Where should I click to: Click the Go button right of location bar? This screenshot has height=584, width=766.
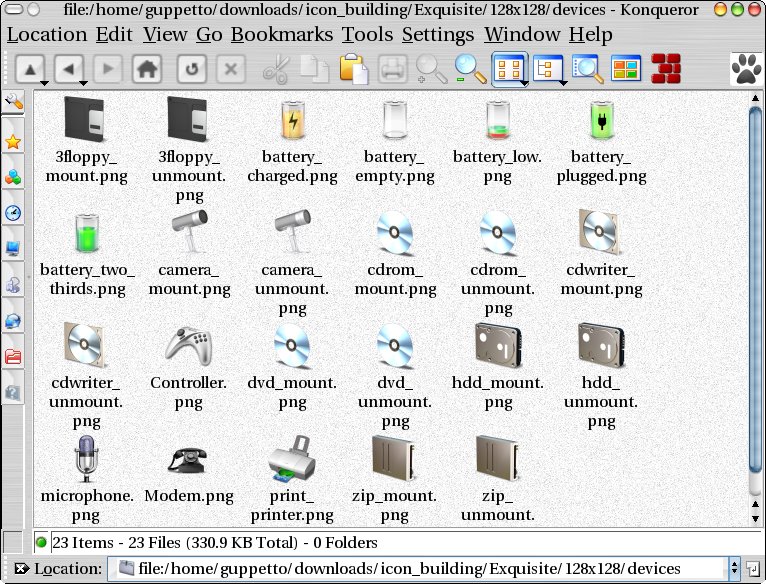coord(752,568)
